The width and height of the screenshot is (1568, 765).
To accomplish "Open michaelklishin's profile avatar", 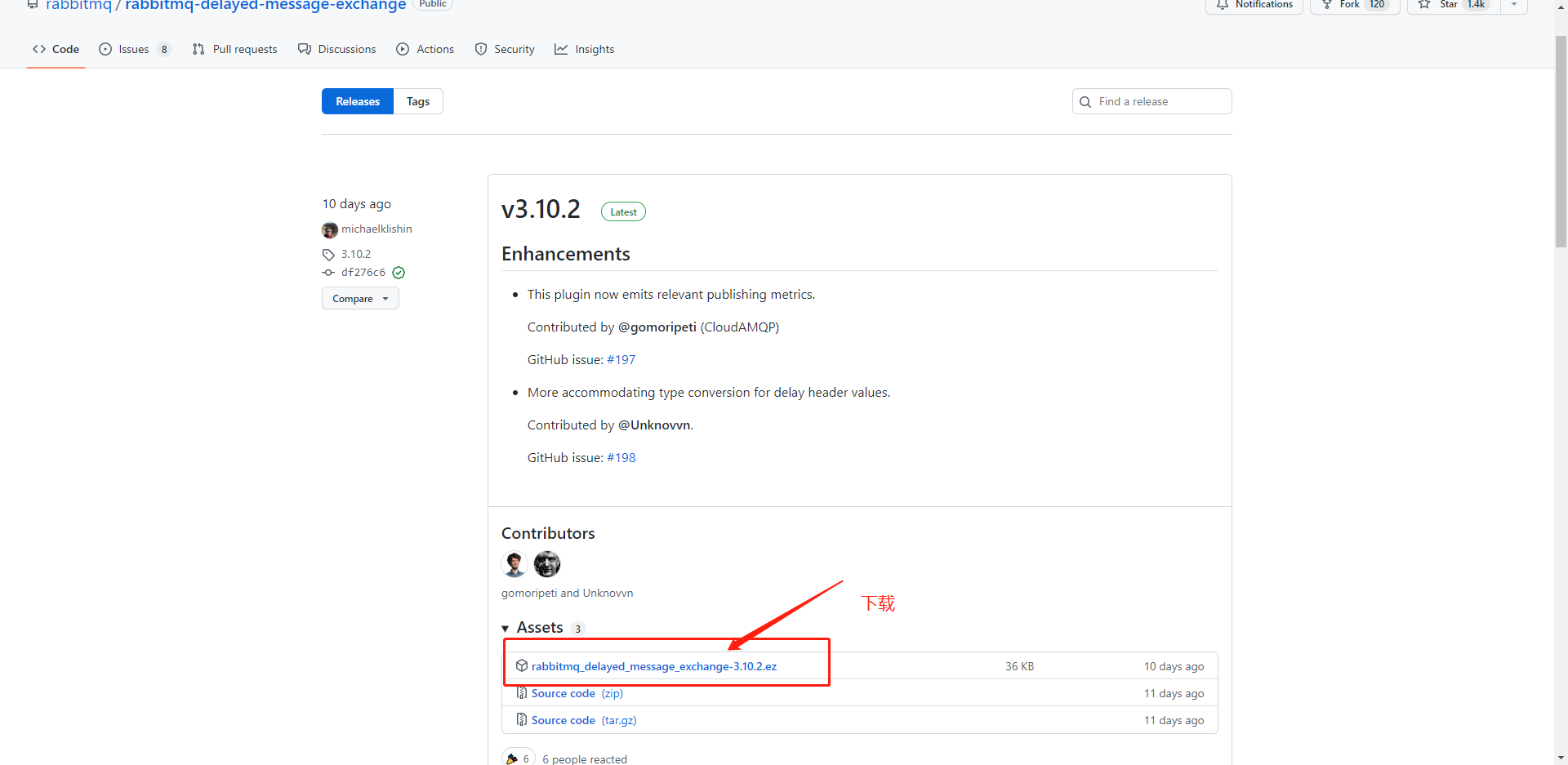I will pos(330,230).
